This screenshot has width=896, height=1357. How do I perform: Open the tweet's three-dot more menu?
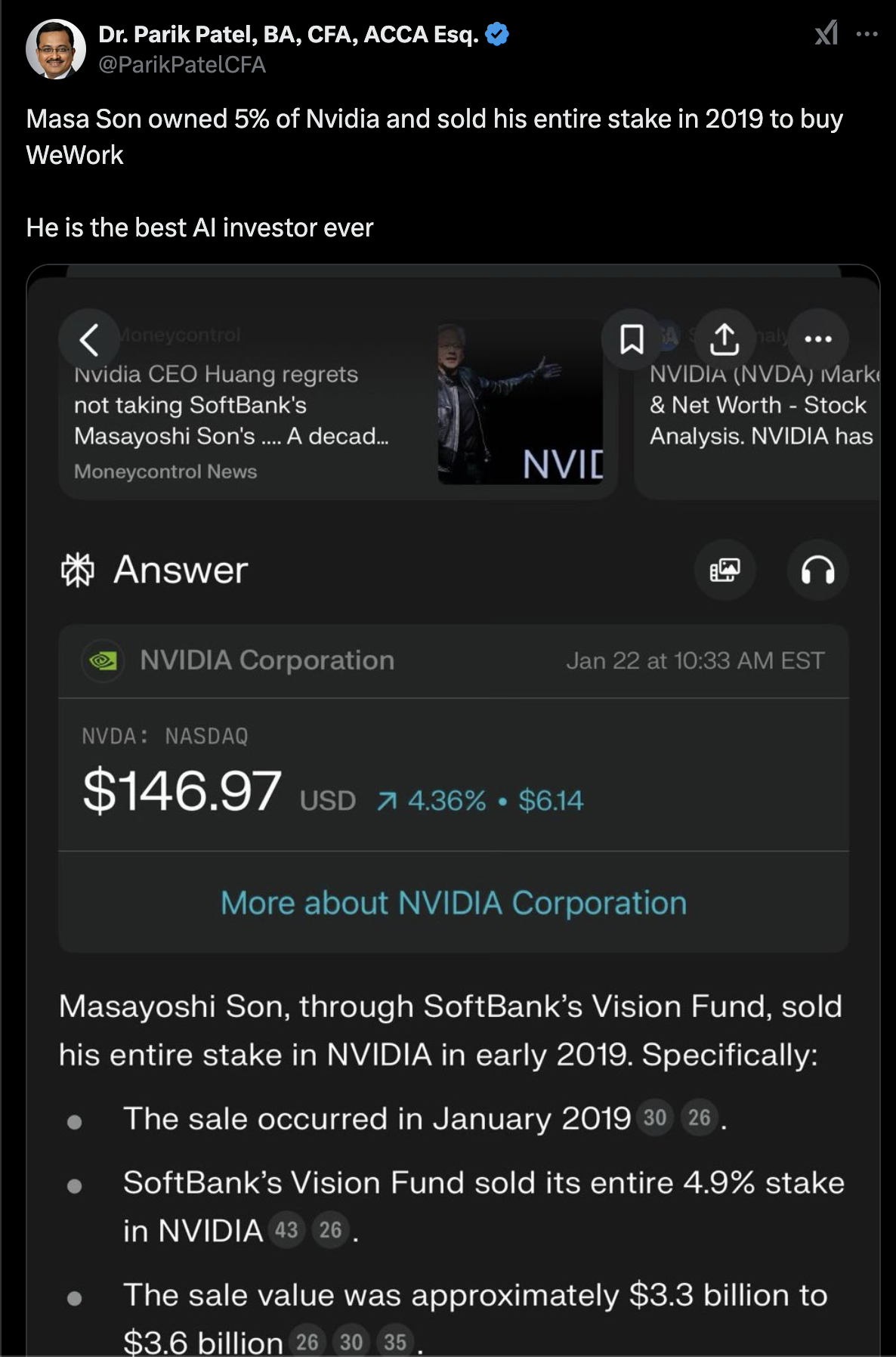click(867, 34)
